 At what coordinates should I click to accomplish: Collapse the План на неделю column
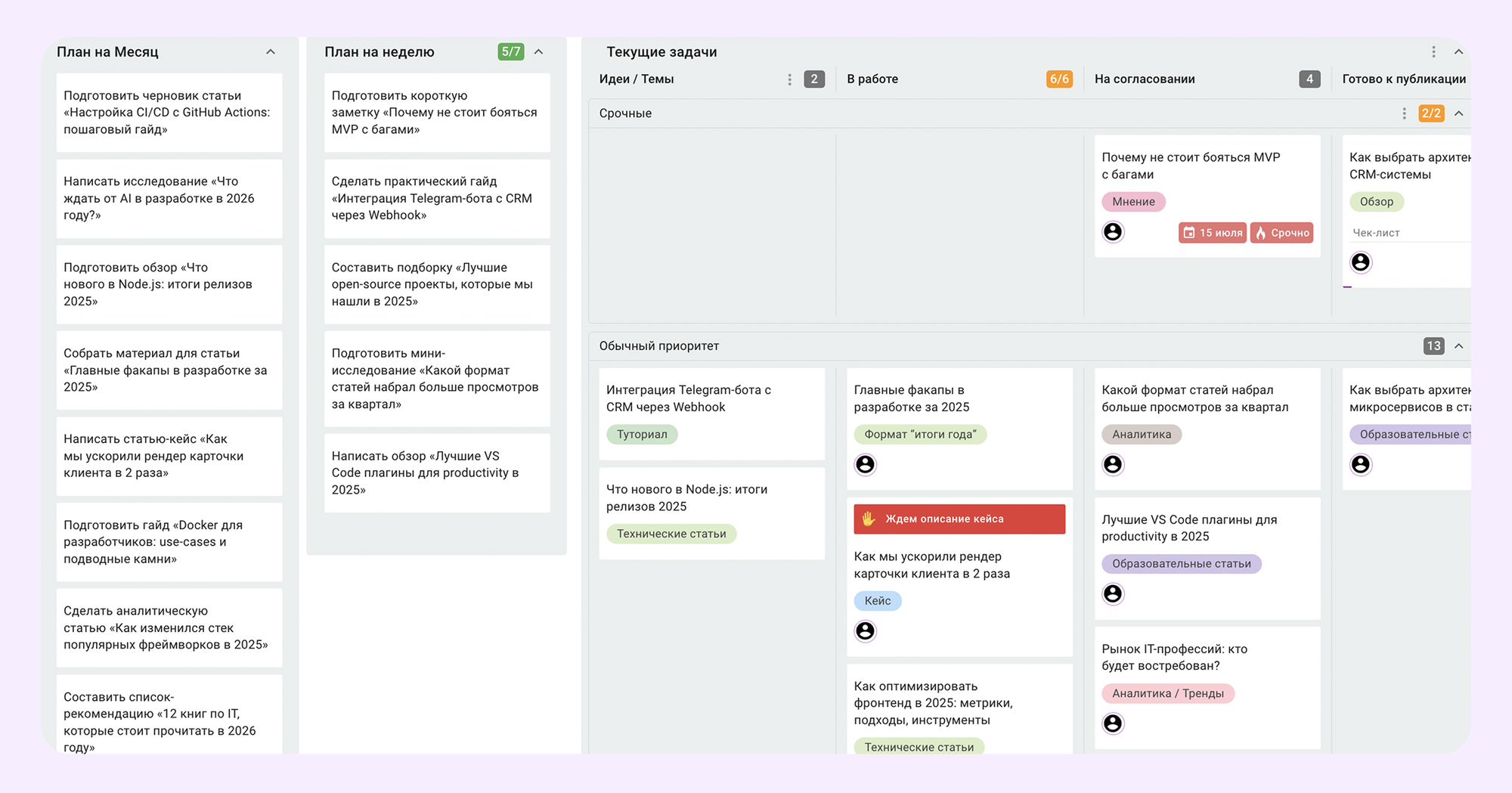pyautogui.click(x=539, y=52)
